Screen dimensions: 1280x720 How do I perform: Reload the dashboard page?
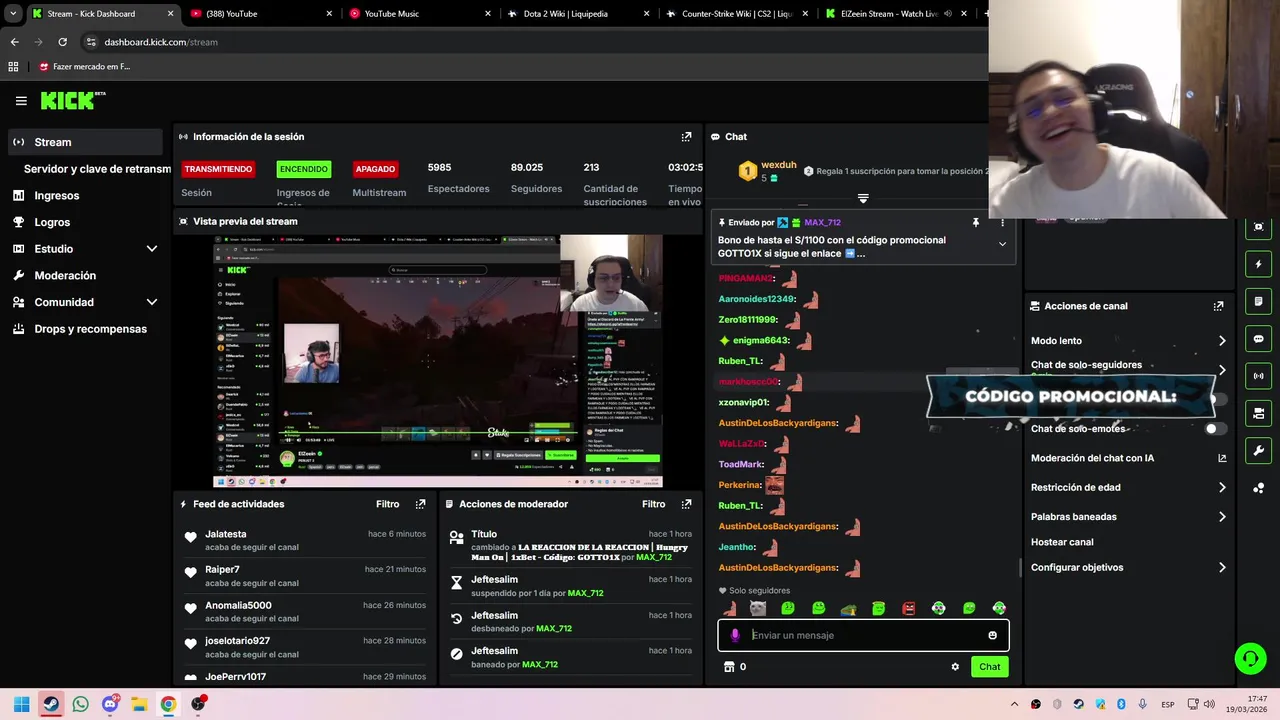[62, 42]
